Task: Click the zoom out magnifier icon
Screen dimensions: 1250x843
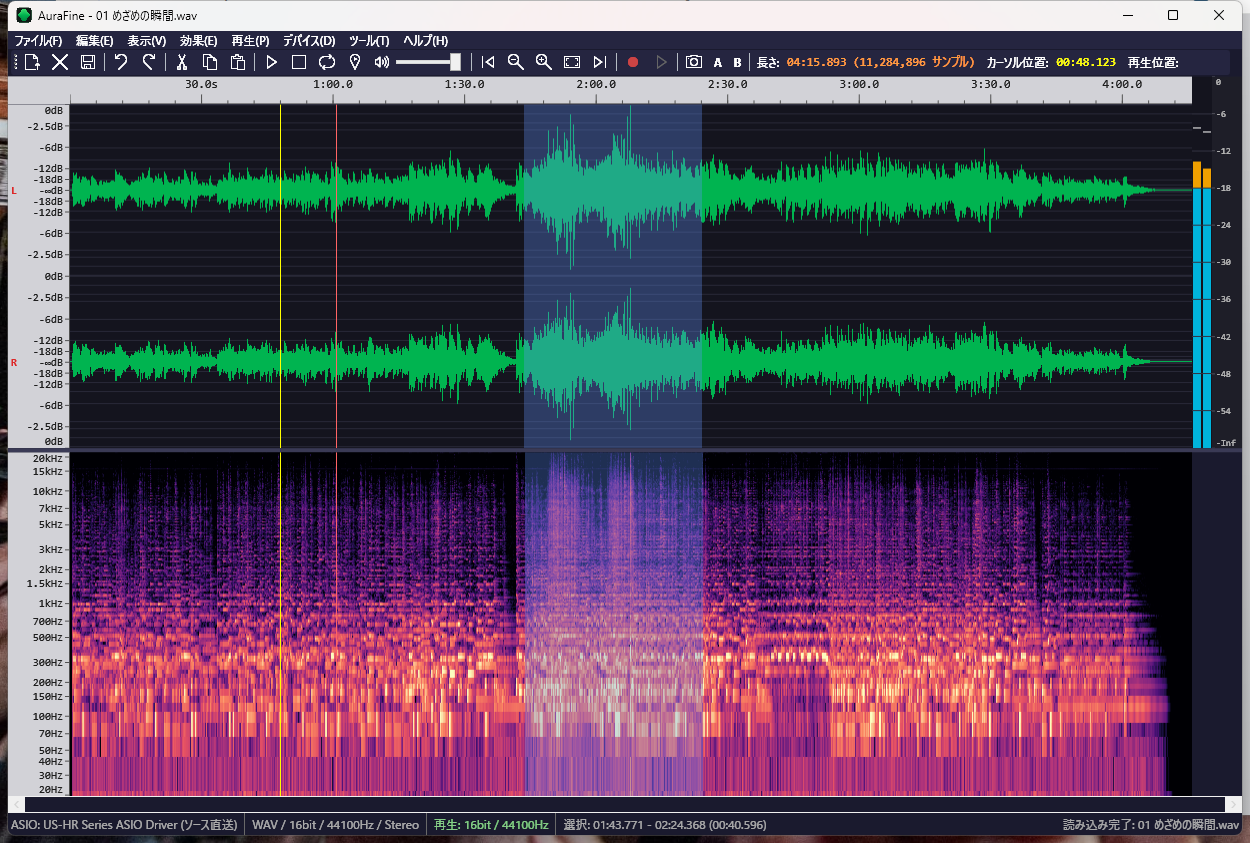Action: pos(516,62)
